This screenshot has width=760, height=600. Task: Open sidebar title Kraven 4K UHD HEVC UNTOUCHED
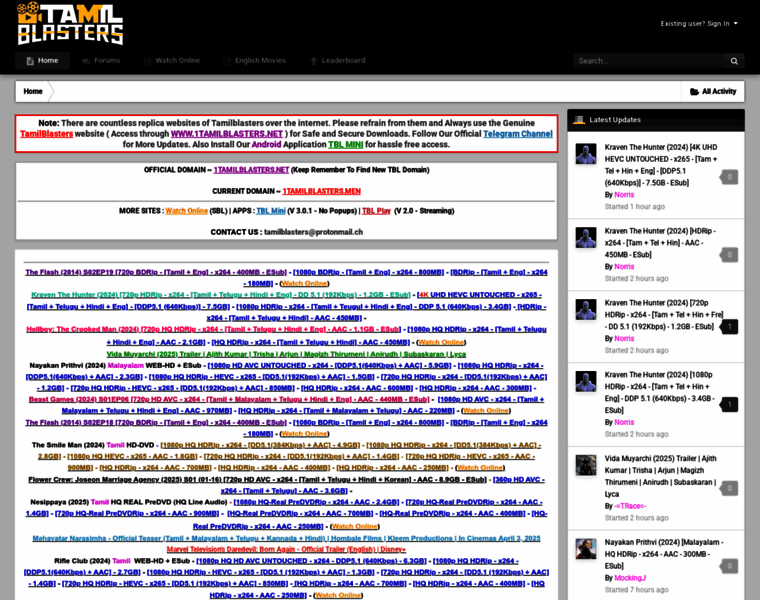(x=661, y=165)
